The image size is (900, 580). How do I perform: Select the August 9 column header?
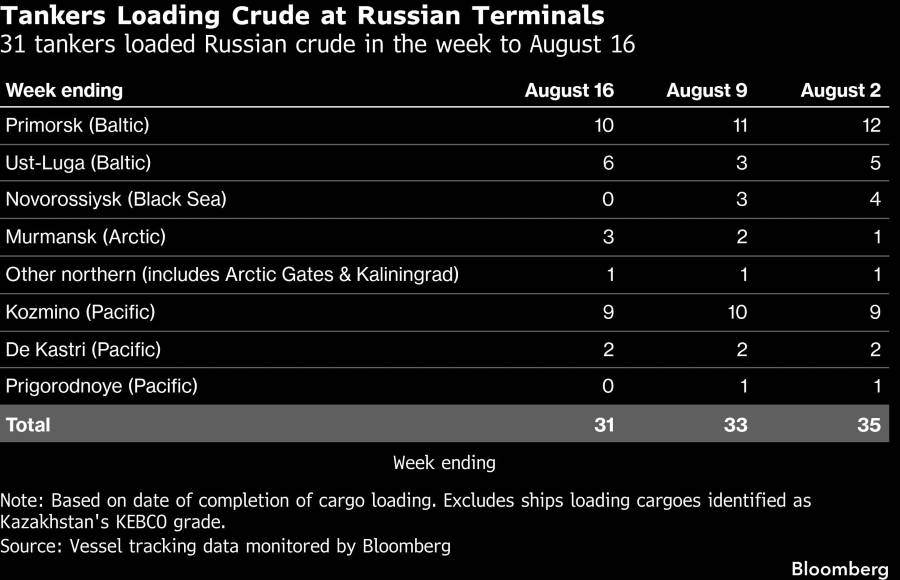pos(707,91)
